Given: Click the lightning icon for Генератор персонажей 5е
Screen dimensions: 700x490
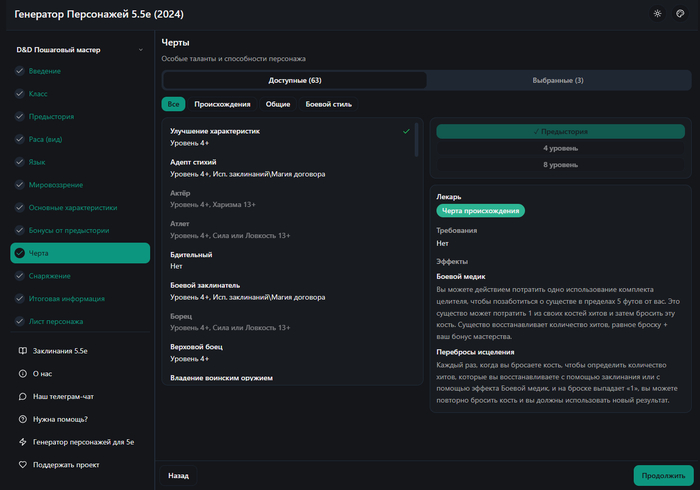Looking at the screenshot, I should pyautogui.click(x=22, y=442).
